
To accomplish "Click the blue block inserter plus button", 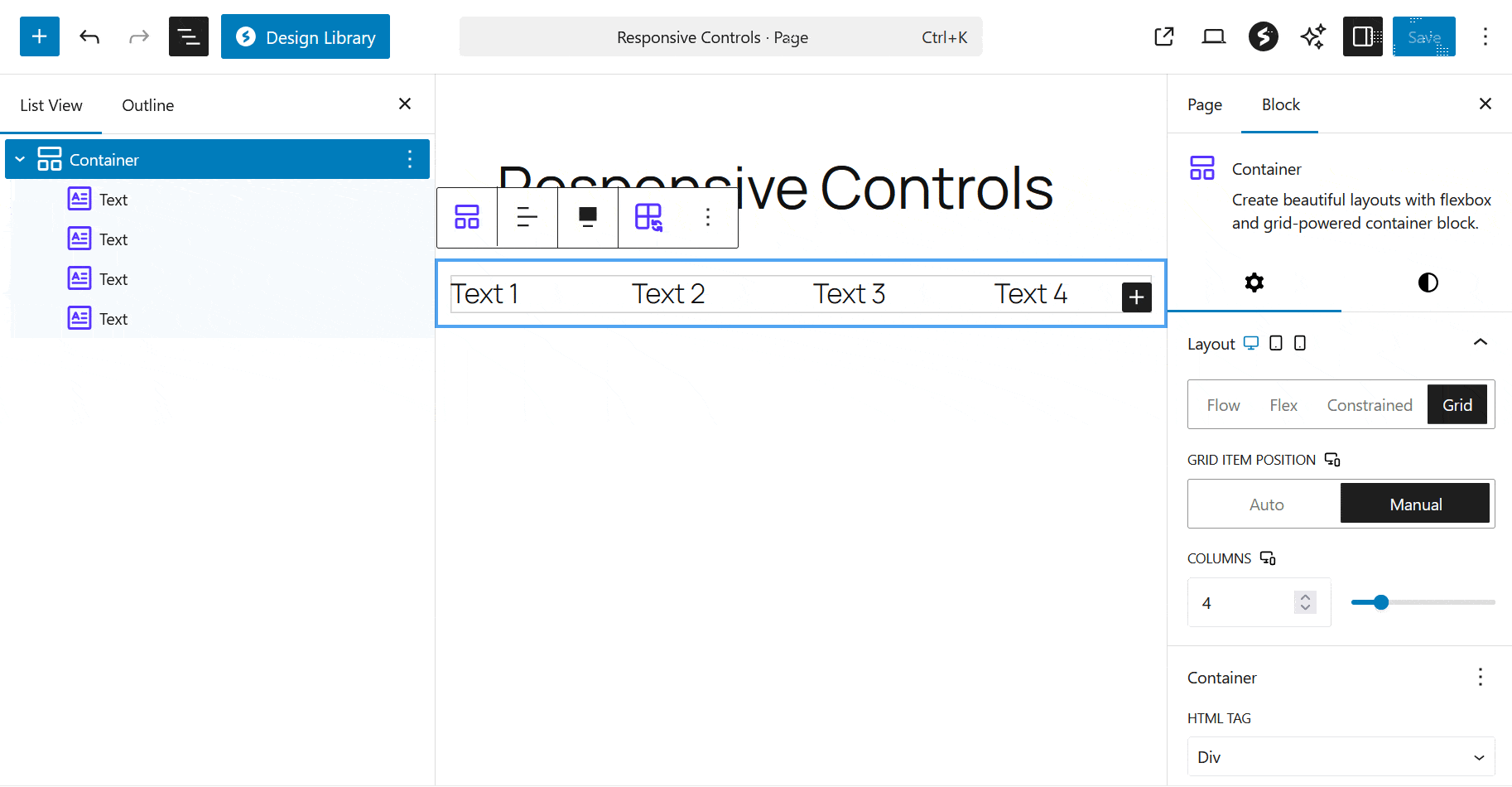I will pyautogui.click(x=39, y=36).
